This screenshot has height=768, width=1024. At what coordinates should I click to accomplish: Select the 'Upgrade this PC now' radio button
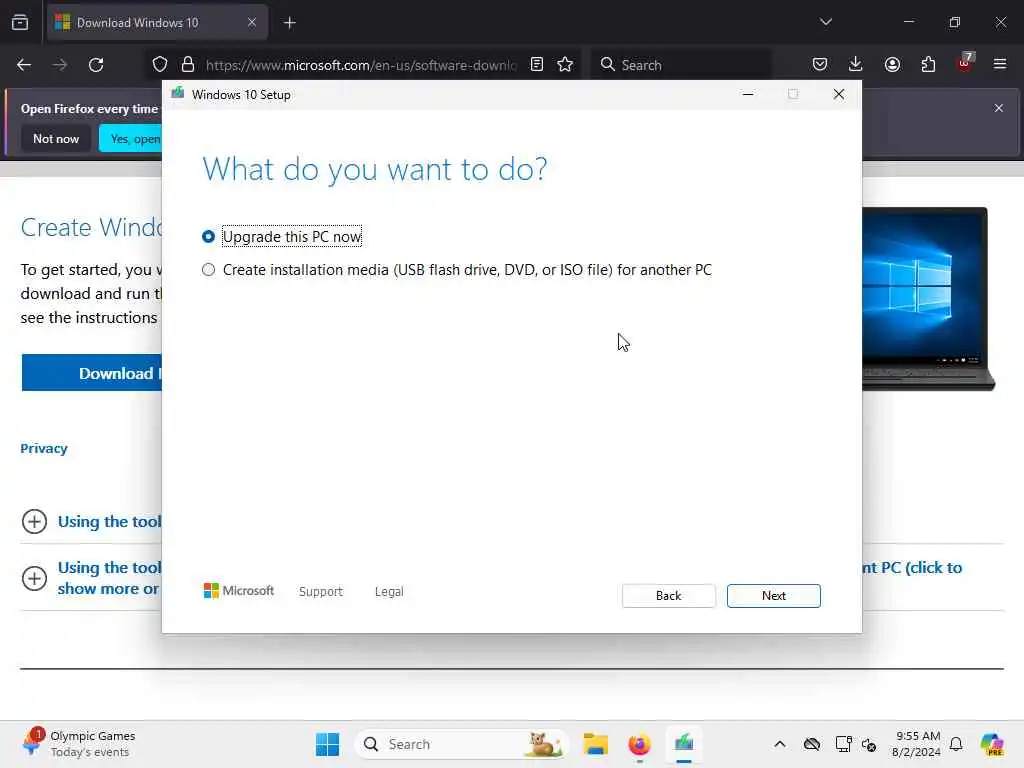point(208,236)
